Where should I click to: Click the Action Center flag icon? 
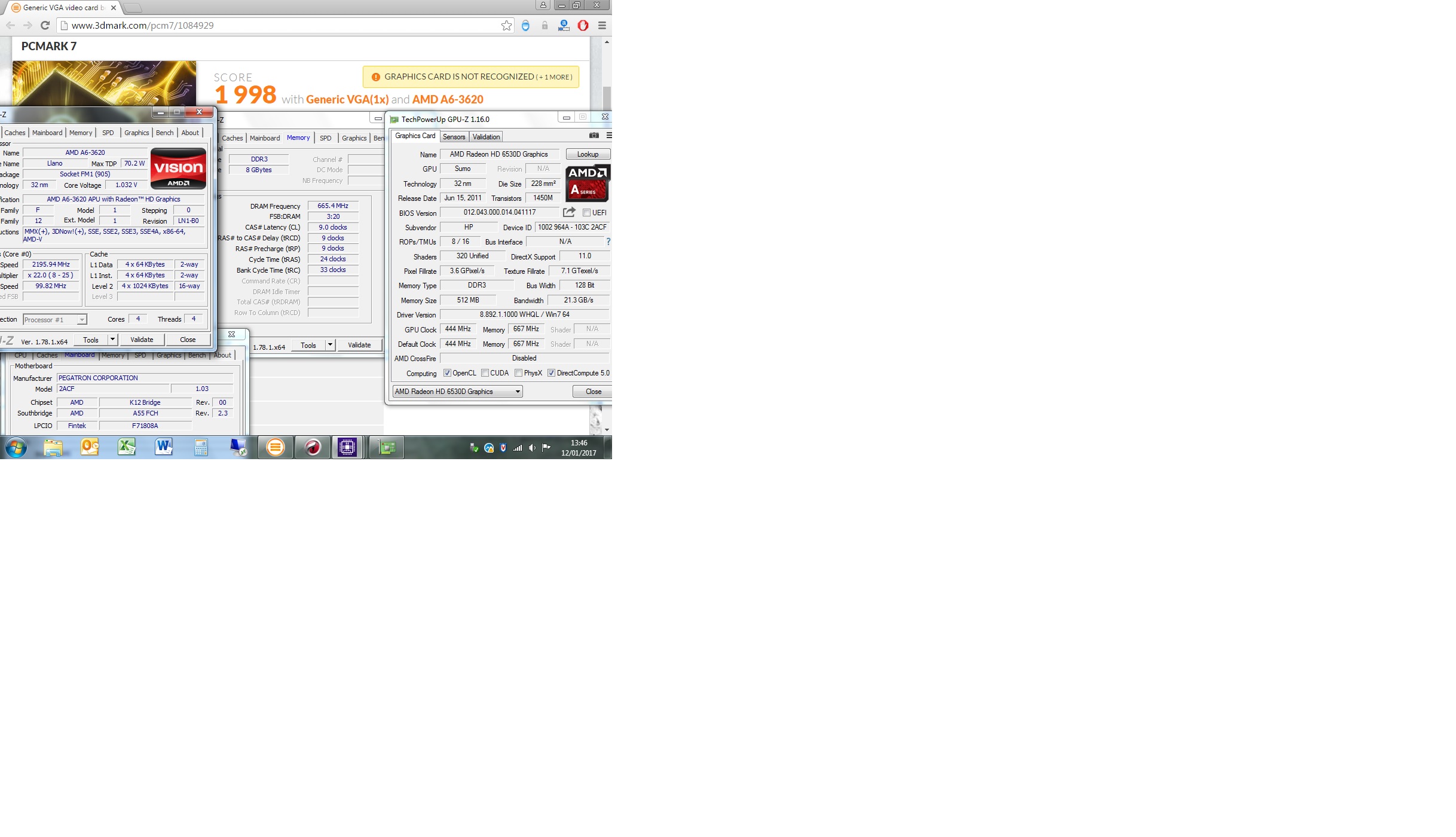coord(546,447)
